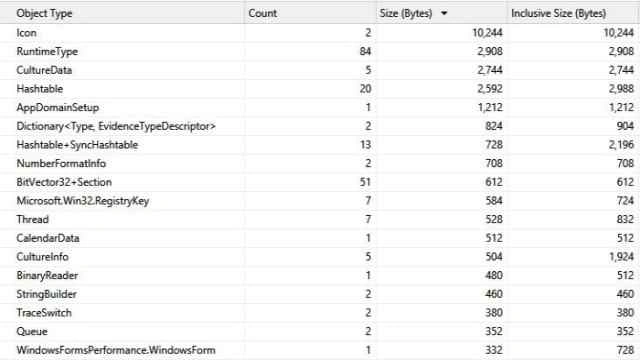Image resolution: width=640 pixels, height=360 pixels.
Task: Select the CalendarData row
Action: 320,238
